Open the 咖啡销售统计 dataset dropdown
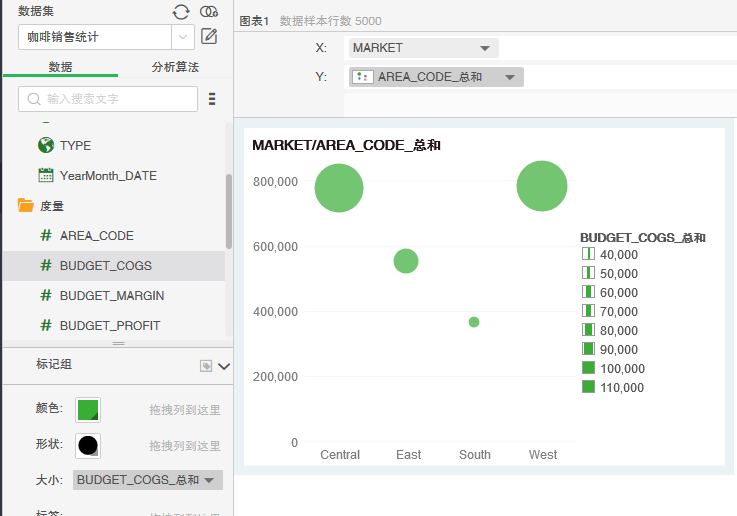Screen dimensions: 737x516 point(184,37)
